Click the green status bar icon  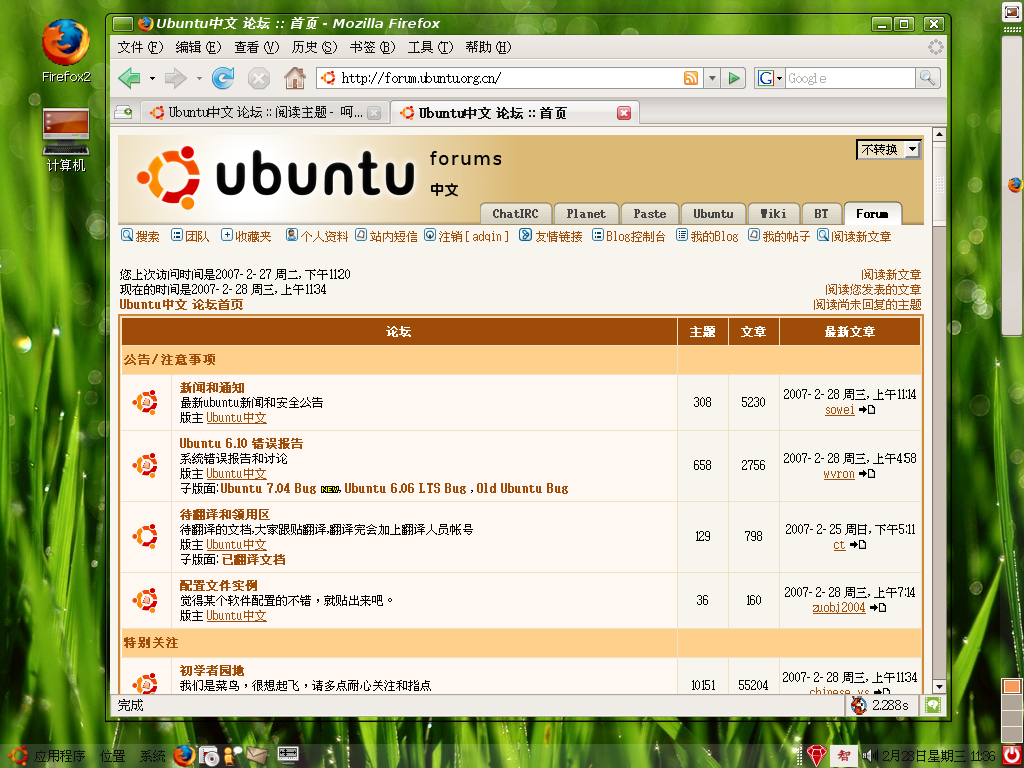(x=933, y=705)
